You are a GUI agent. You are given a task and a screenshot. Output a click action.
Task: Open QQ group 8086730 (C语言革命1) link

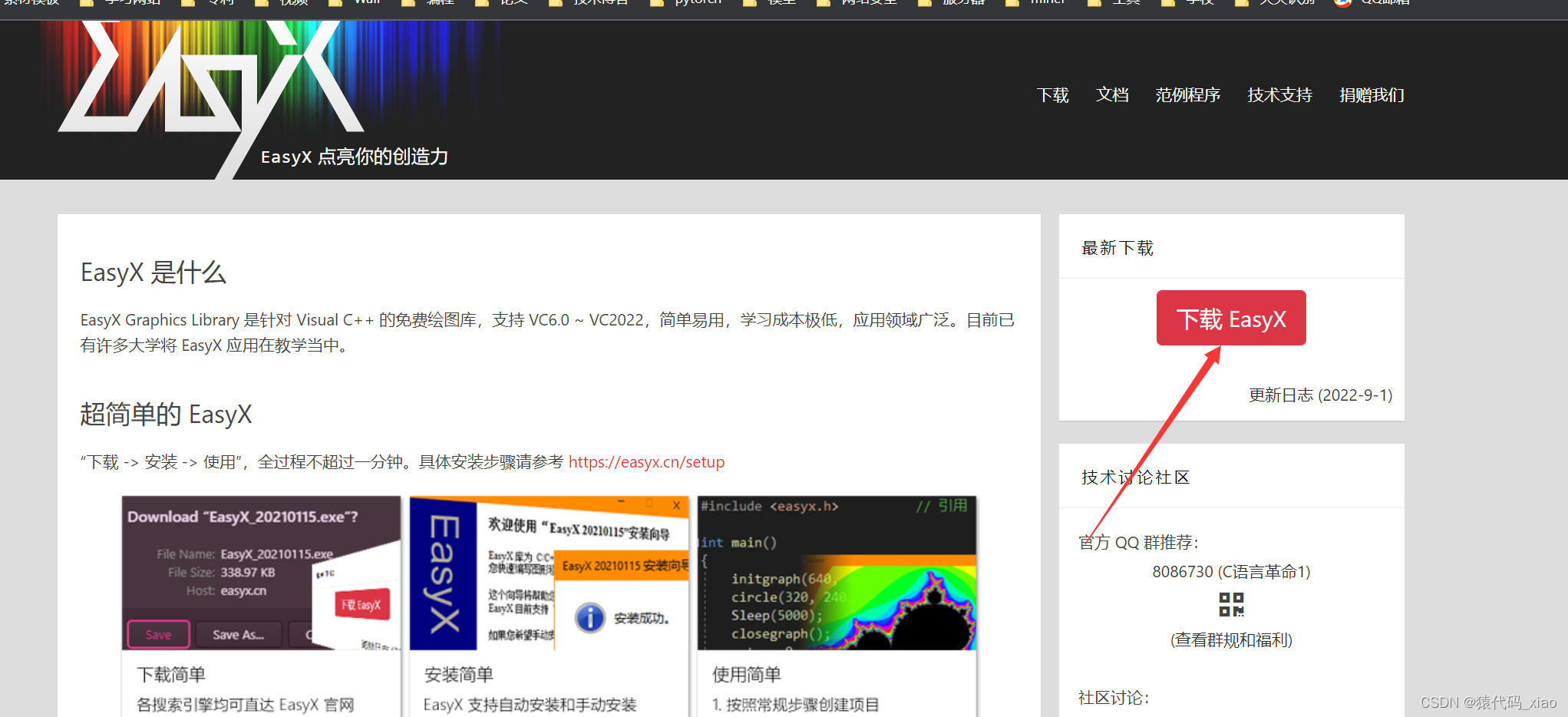click(x=1231, y=572)
